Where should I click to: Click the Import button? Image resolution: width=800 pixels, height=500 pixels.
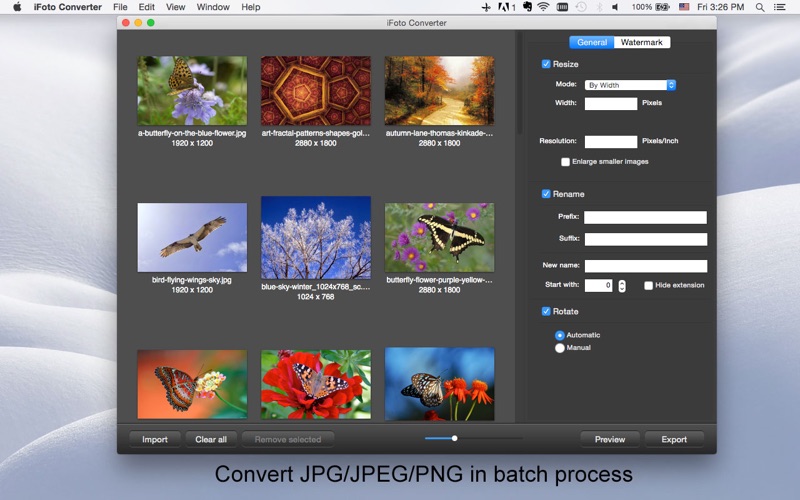click(155, 439)
